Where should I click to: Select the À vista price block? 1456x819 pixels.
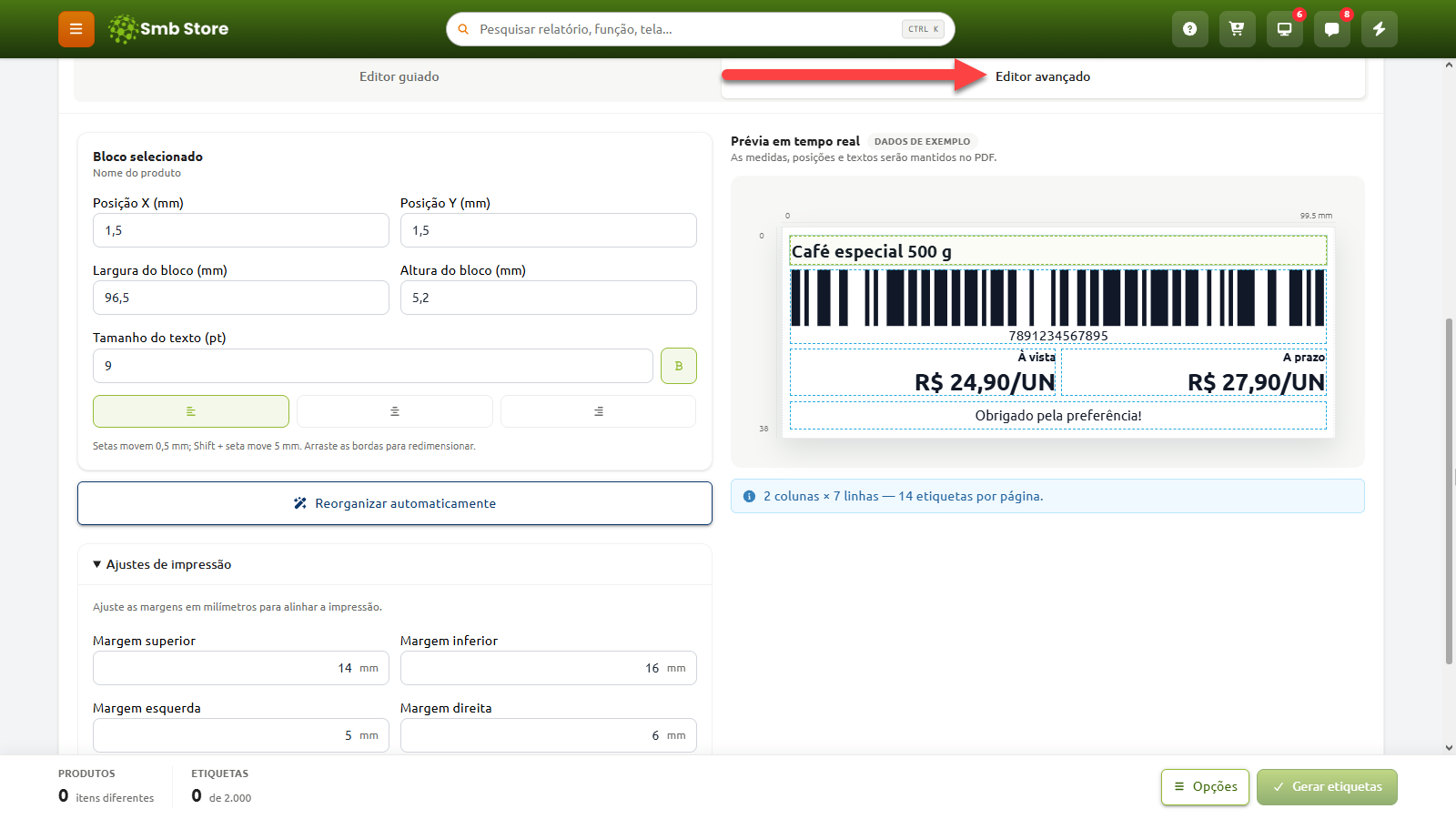[923, 372]
